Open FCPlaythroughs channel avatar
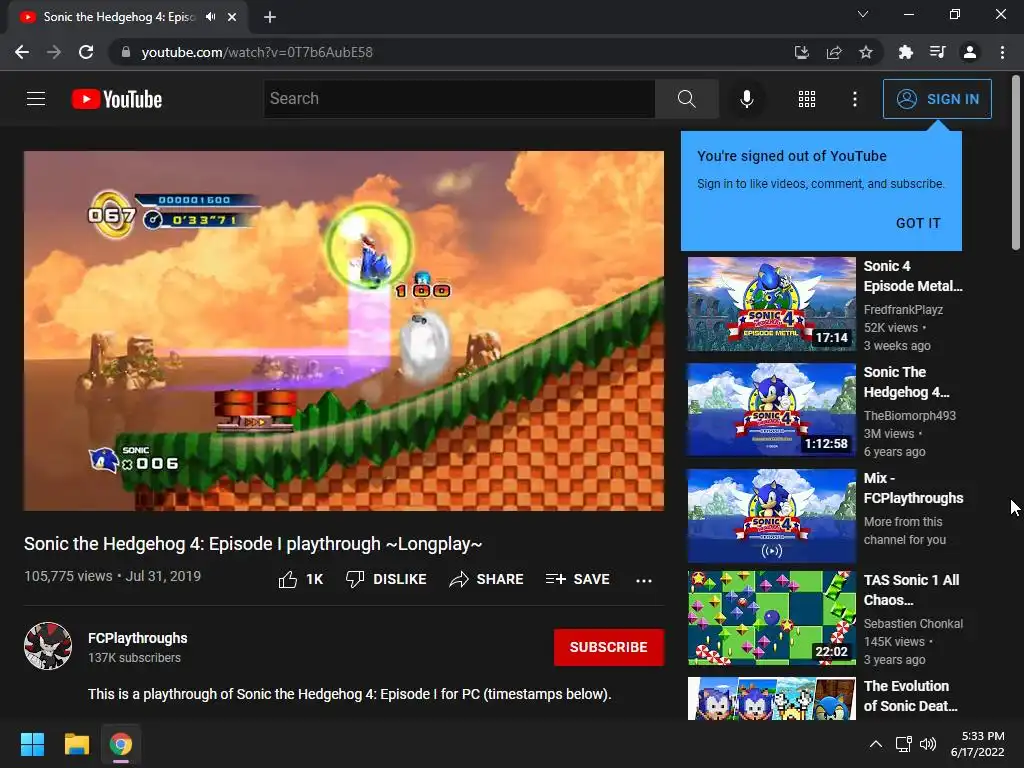 (48, 646)
